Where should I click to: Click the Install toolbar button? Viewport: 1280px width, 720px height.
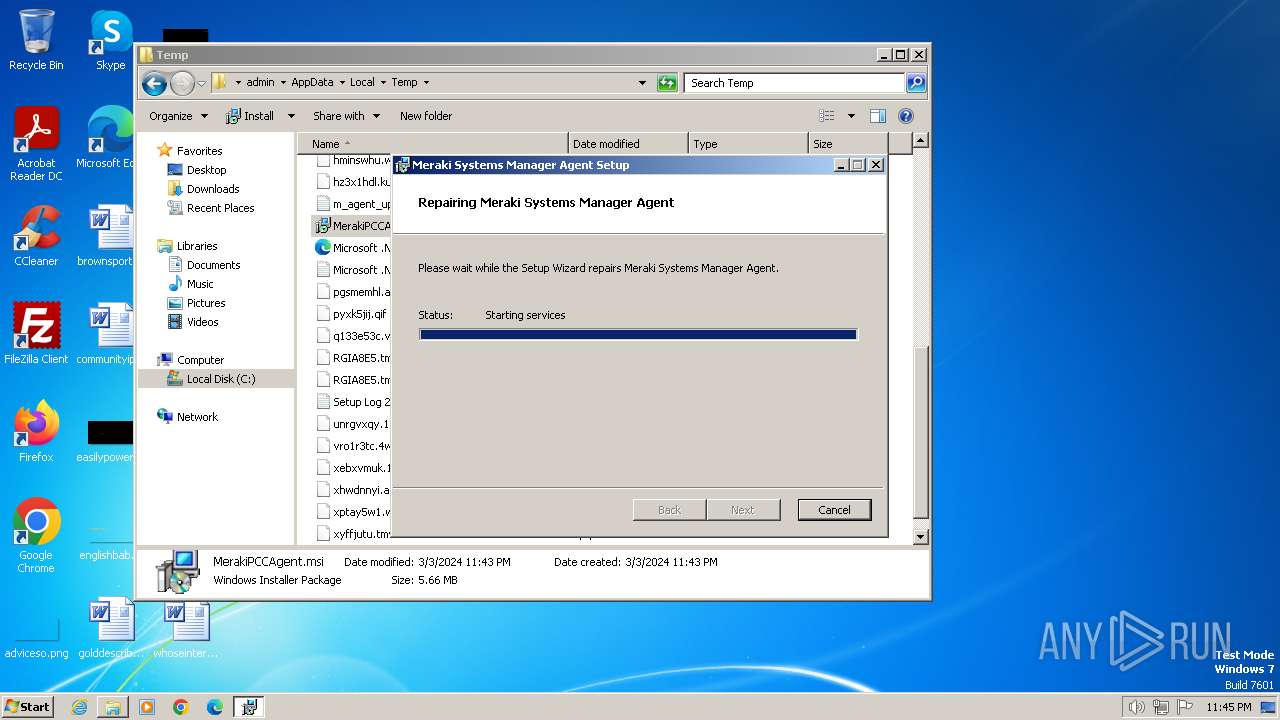point(250,116)
